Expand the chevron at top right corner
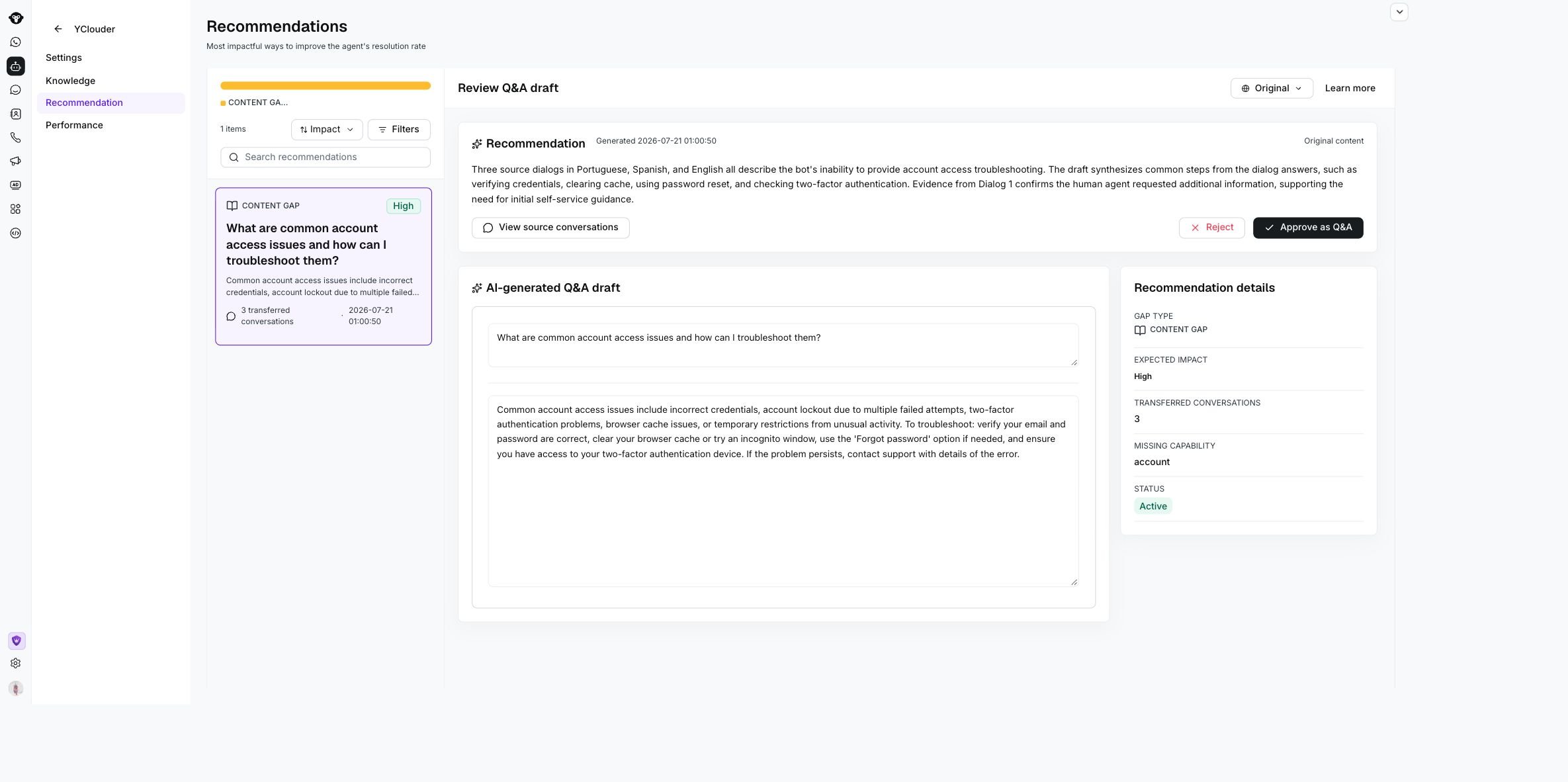This screenshot has height=782, width=1568. click(1399, 12)
